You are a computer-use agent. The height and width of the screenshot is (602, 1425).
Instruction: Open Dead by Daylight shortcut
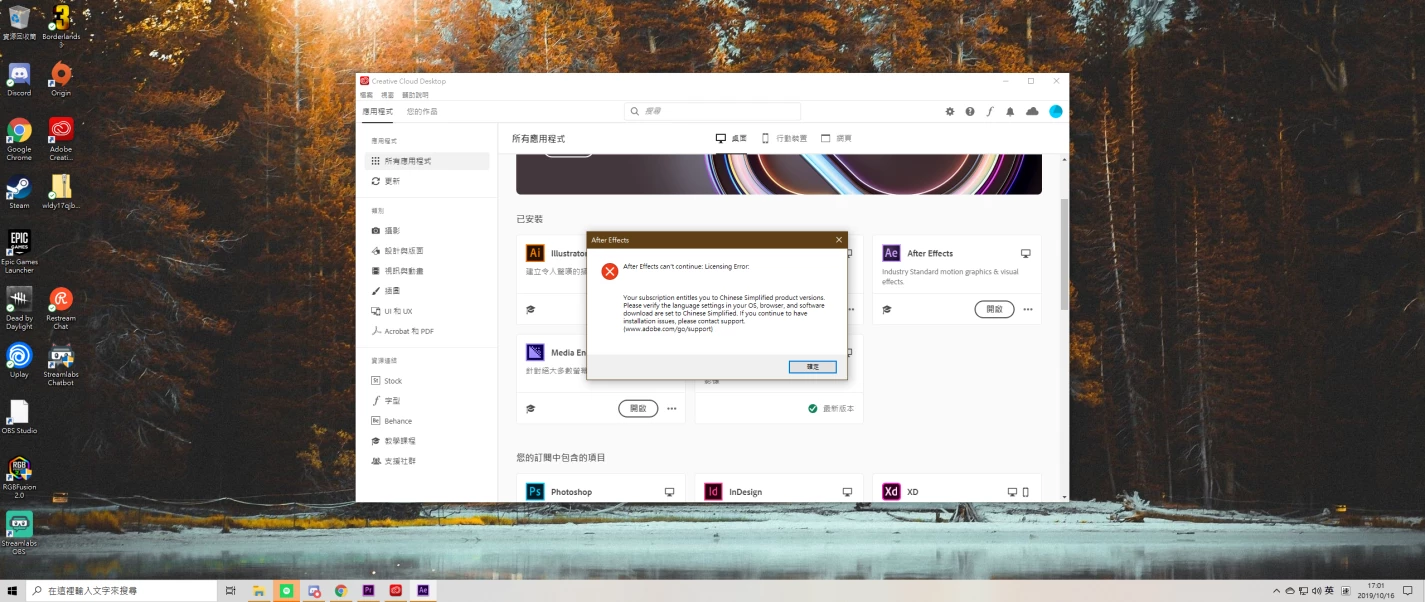coord(19,309)
